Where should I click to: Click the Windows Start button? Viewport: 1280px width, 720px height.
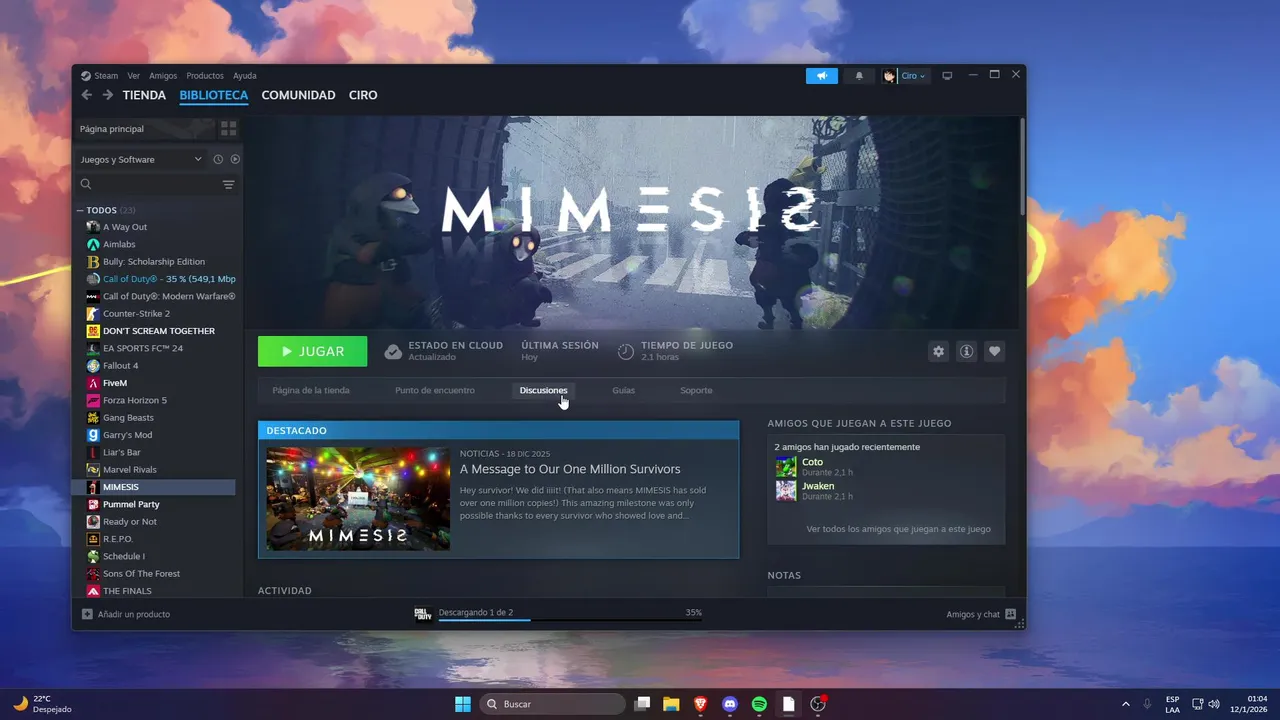point(463,704)
